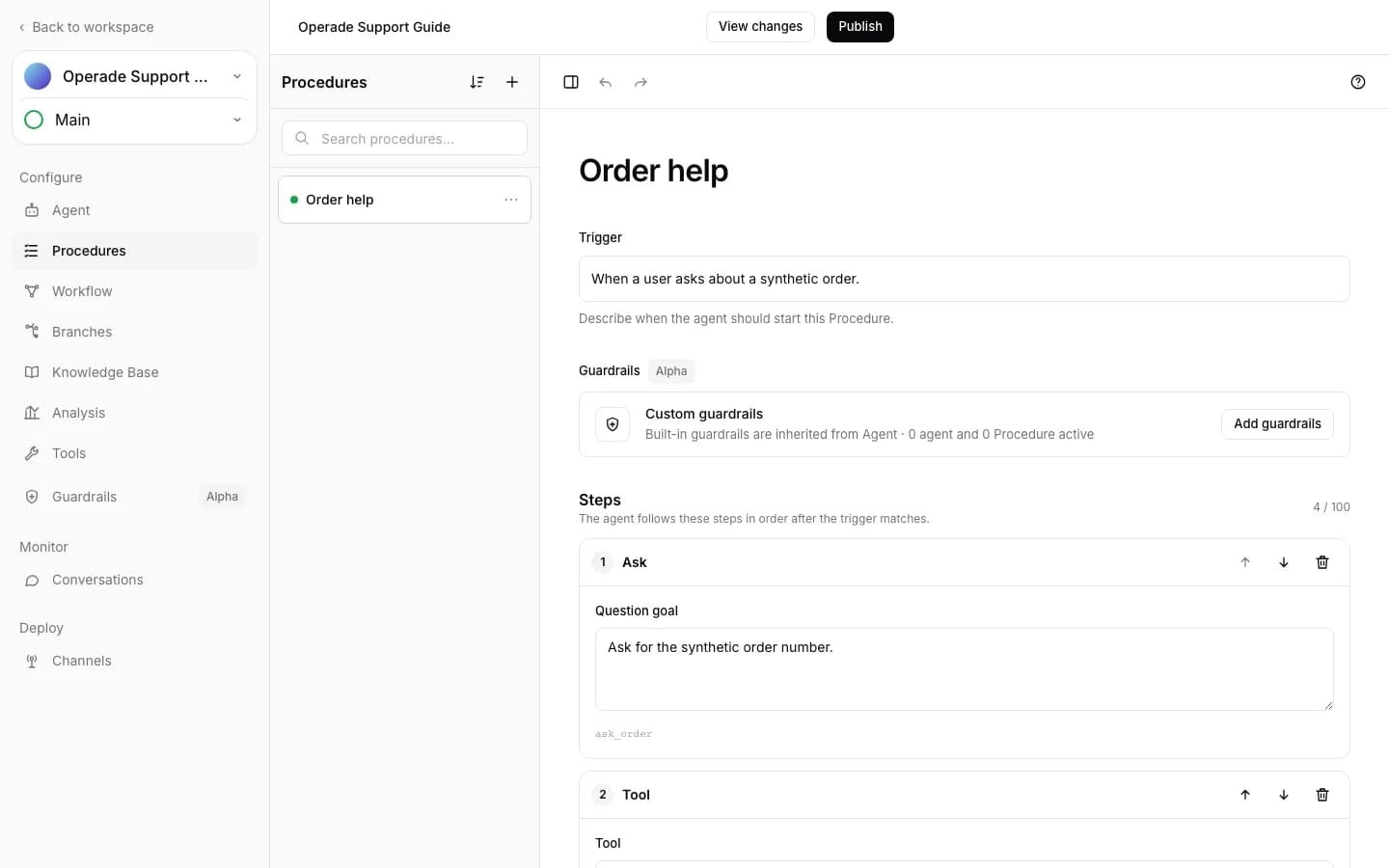Image resolution: width=1389 pixels, height=868 pixels.
Task: Undo the last change
Action: pyautogui.click(x=606, y=82)
